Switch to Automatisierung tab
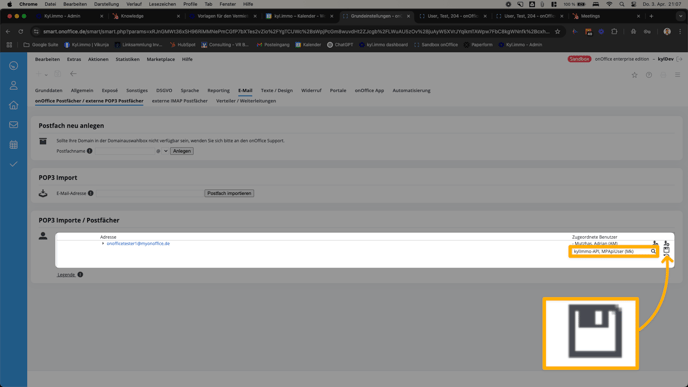 pos(411,90)
